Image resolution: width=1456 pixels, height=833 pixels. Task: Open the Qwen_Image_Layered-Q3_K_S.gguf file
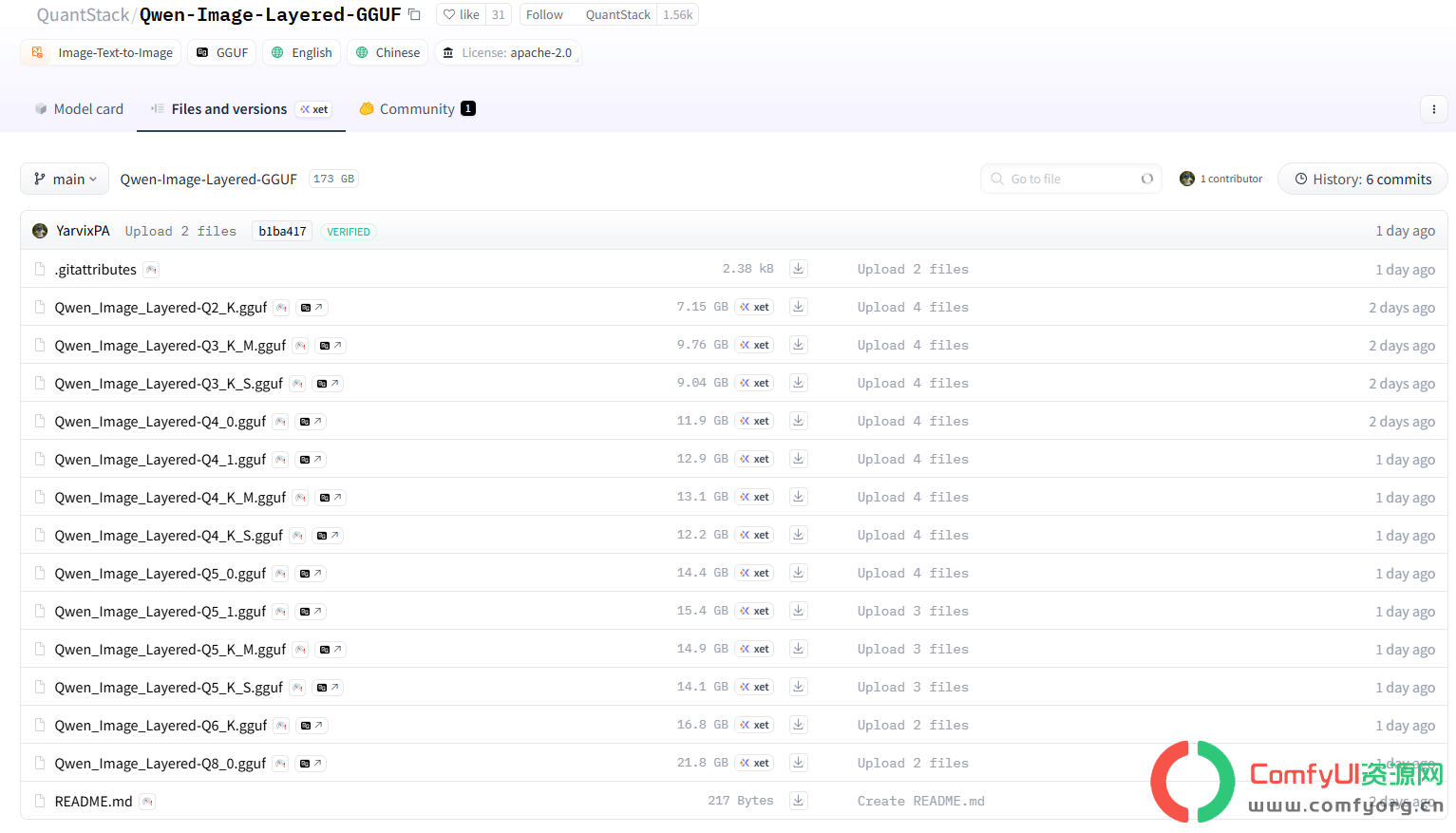tap(169, 384)
